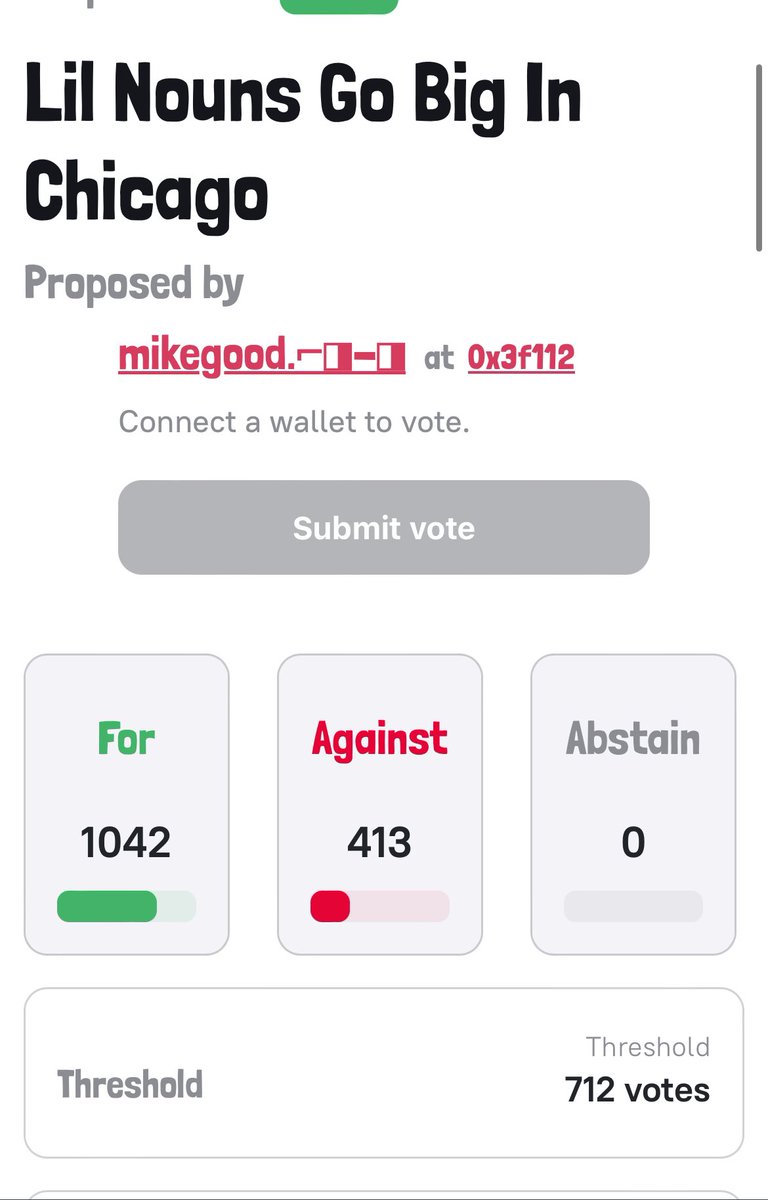Click the Submit vote button
This screenshot has width=768, height=1200.
384,527
